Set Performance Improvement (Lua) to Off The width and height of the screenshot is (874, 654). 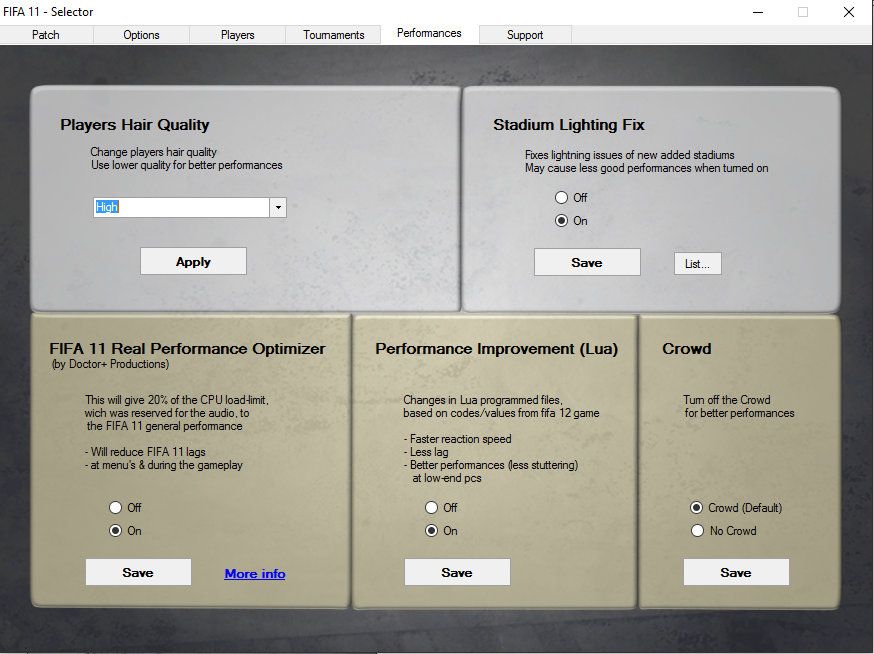[432, 508]
